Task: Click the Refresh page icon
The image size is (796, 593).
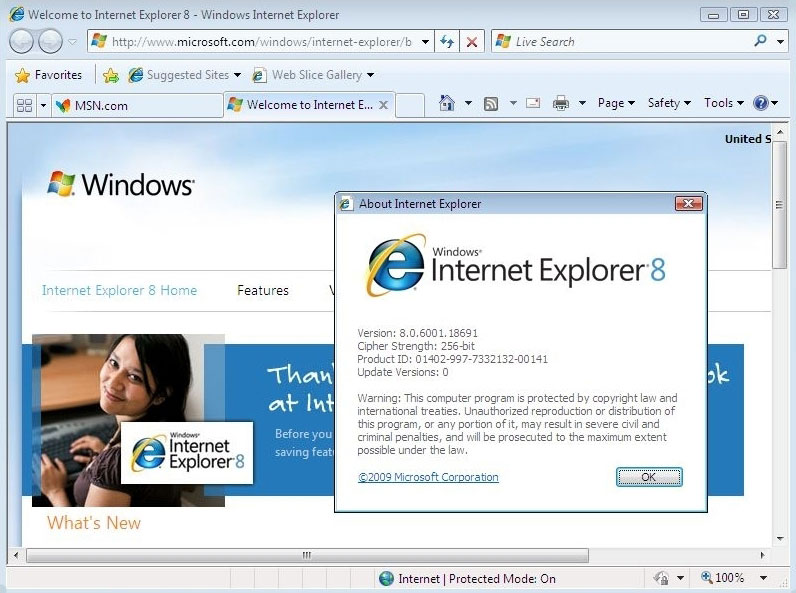Action: (x=447, y=42)
